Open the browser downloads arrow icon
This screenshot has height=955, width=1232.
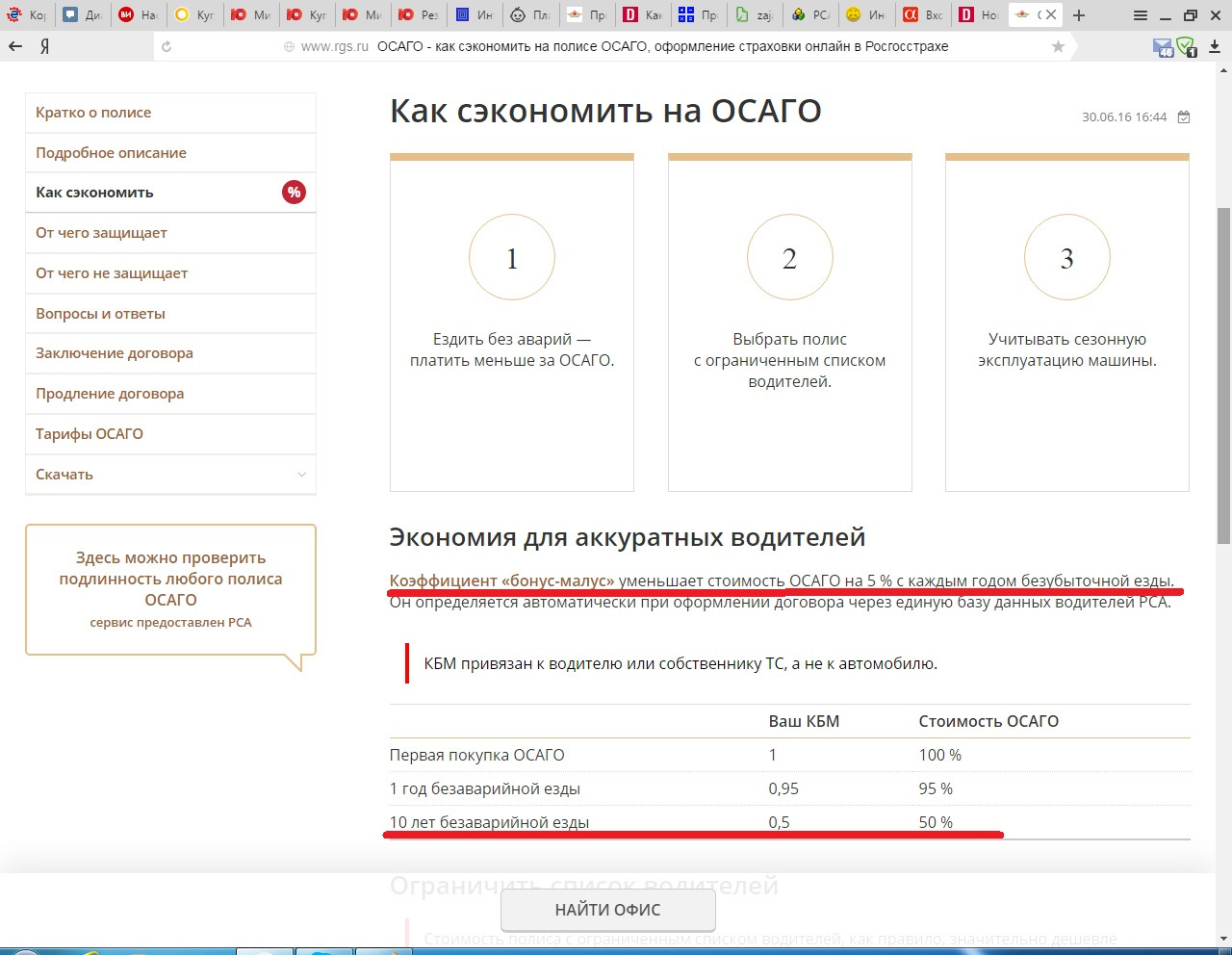pos(1215,46)
